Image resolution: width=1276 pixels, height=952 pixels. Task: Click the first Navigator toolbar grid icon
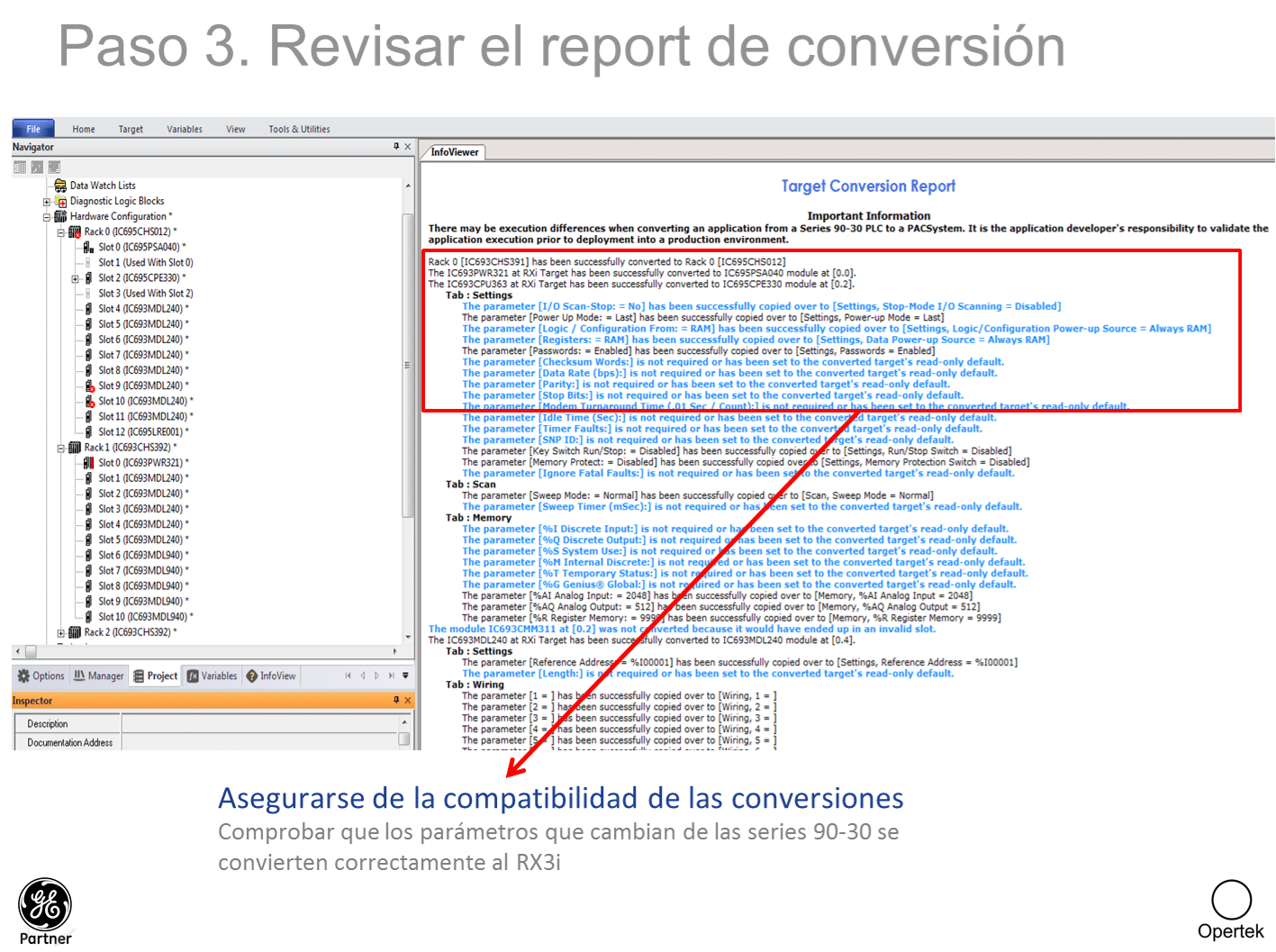click(20, 167)
